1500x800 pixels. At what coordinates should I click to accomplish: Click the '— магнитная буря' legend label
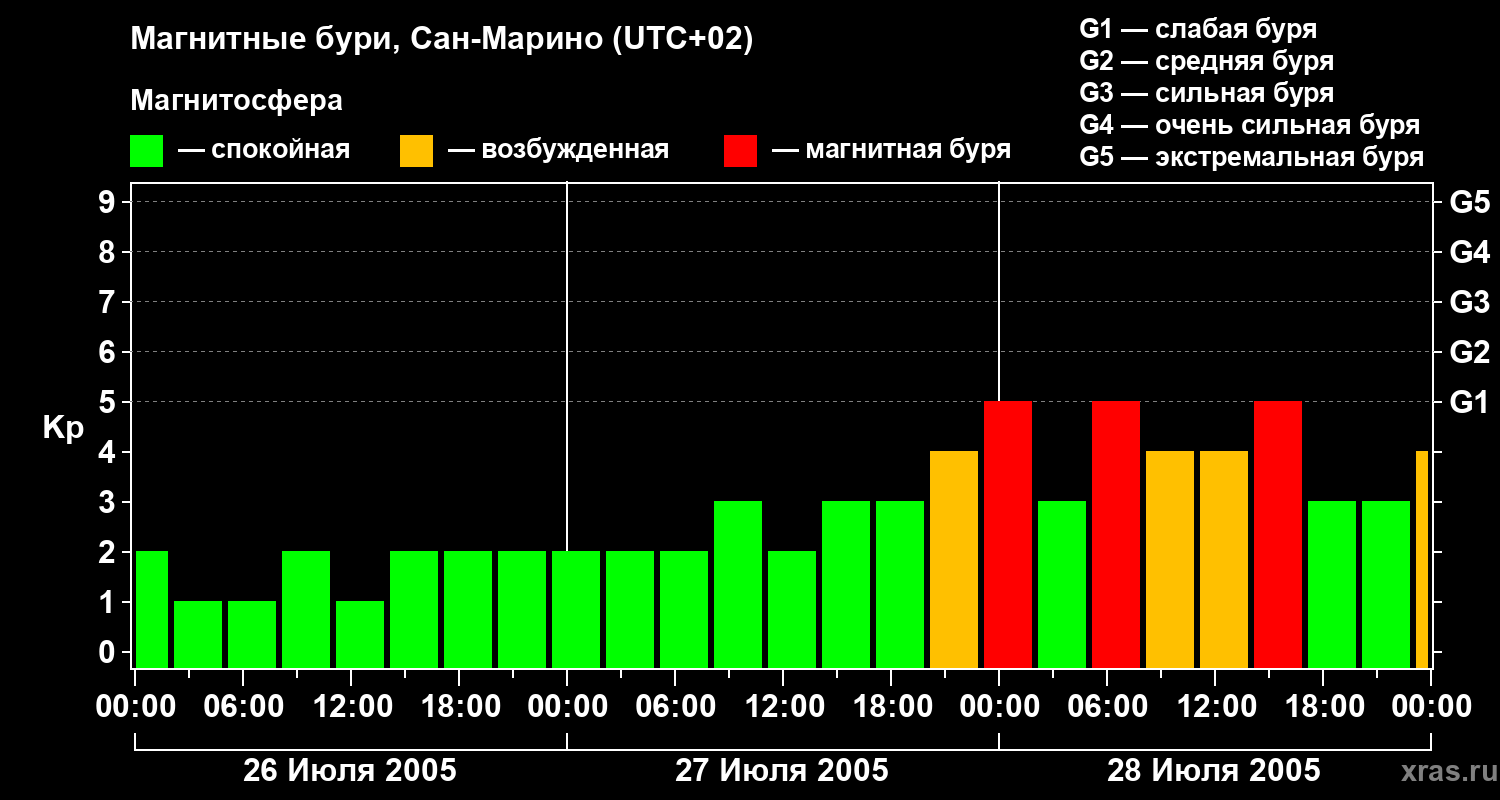pyautogui.click(x=891, y=151)
